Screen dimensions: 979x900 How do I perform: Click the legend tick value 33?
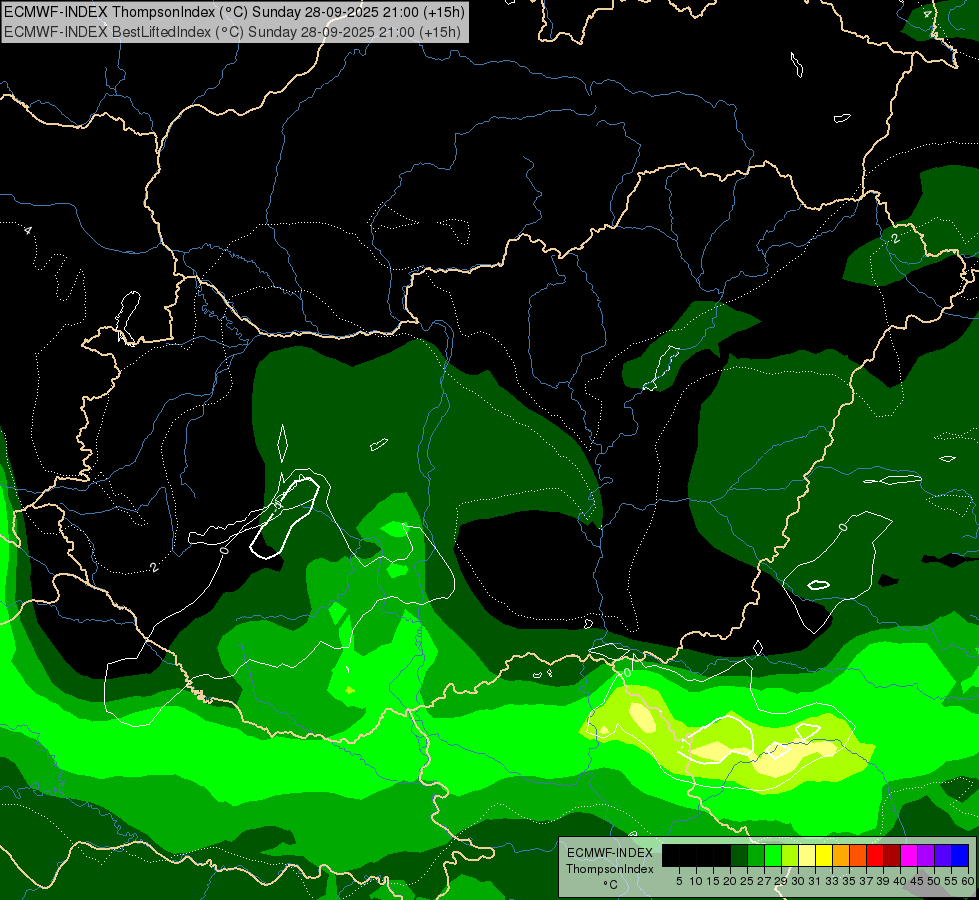(x=832, y=881)
